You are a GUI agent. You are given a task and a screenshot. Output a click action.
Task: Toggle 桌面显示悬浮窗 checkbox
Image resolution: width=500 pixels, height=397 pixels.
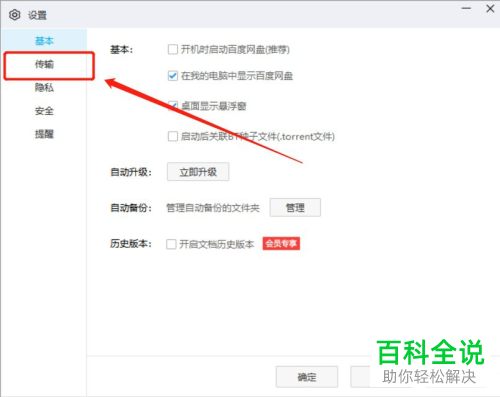[x=173, y=106]
